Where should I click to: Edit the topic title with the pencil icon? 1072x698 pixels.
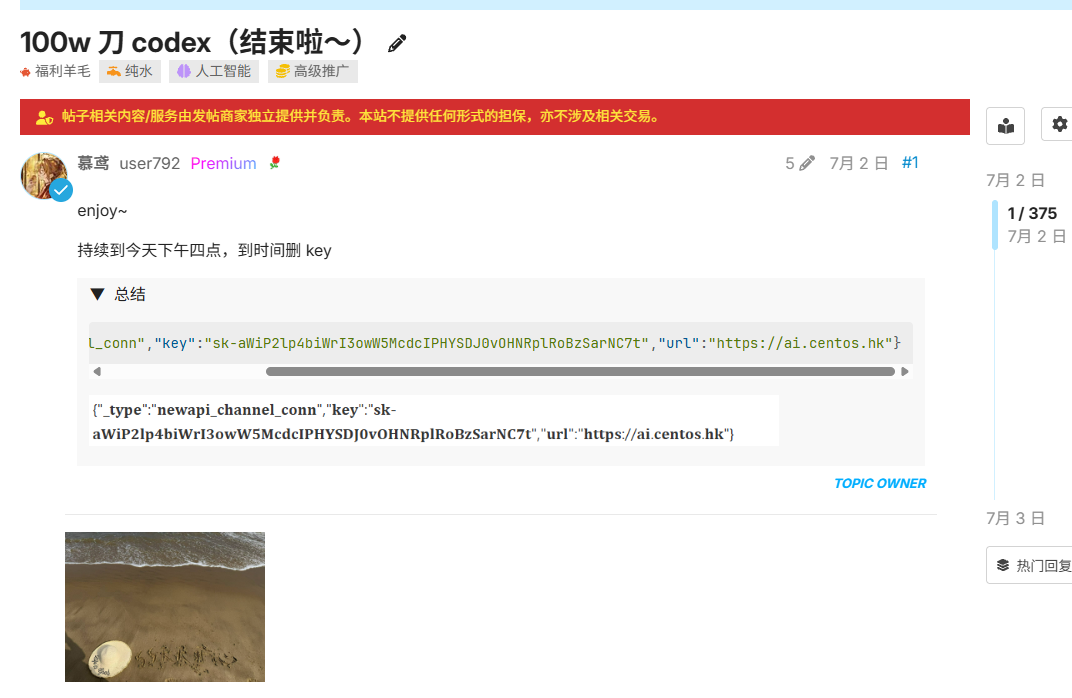click(397, 44)
